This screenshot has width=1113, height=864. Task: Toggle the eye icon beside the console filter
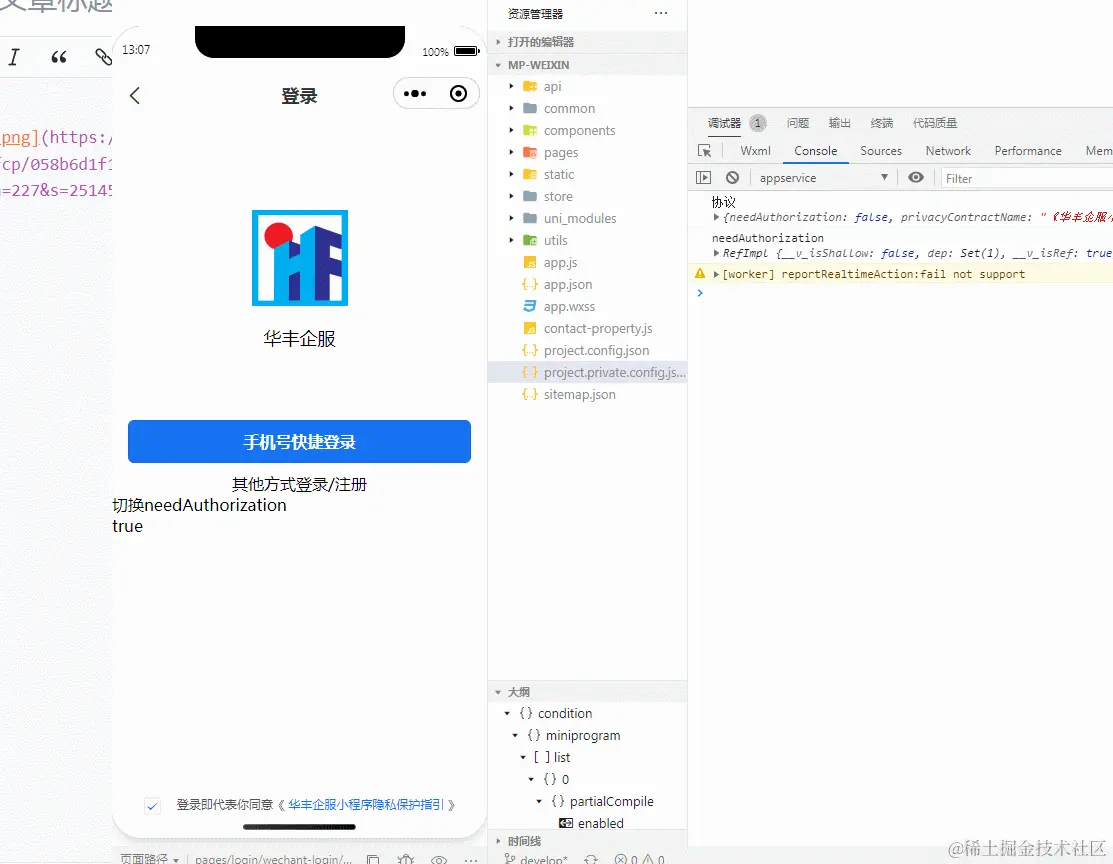916,177
